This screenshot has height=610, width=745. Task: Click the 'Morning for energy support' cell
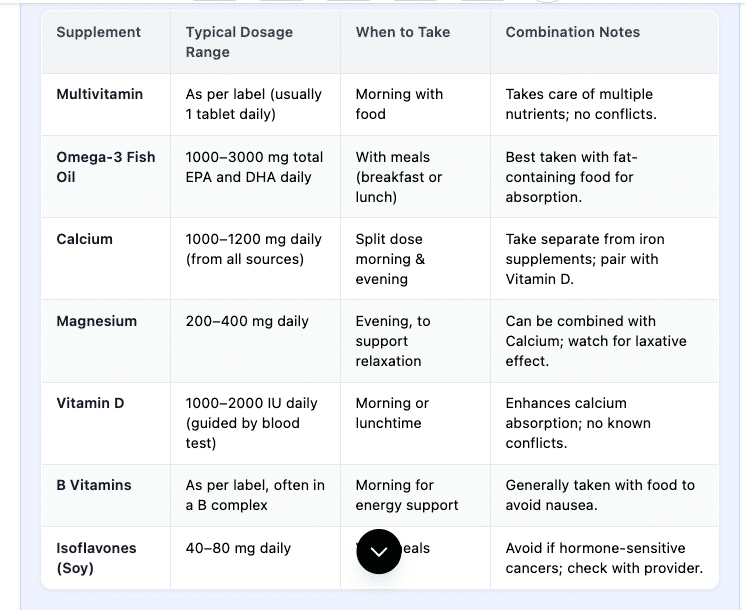click(407, 495)
